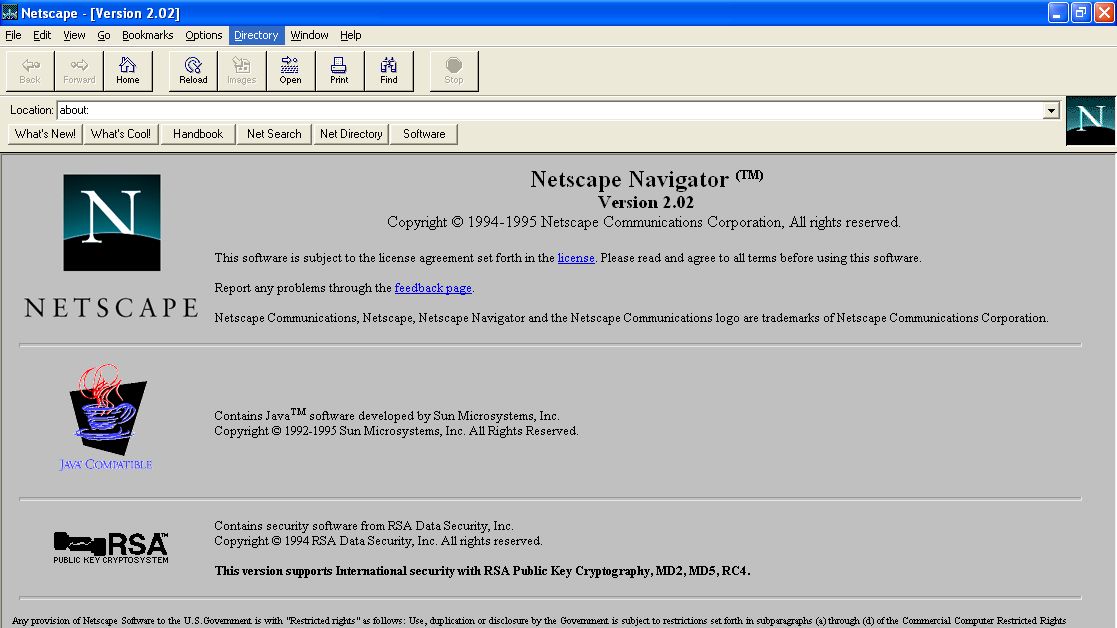Click the NETSCAPE wordmark below the logo
This screenshot has height=628, width=1117.
(x=111, y=308)
